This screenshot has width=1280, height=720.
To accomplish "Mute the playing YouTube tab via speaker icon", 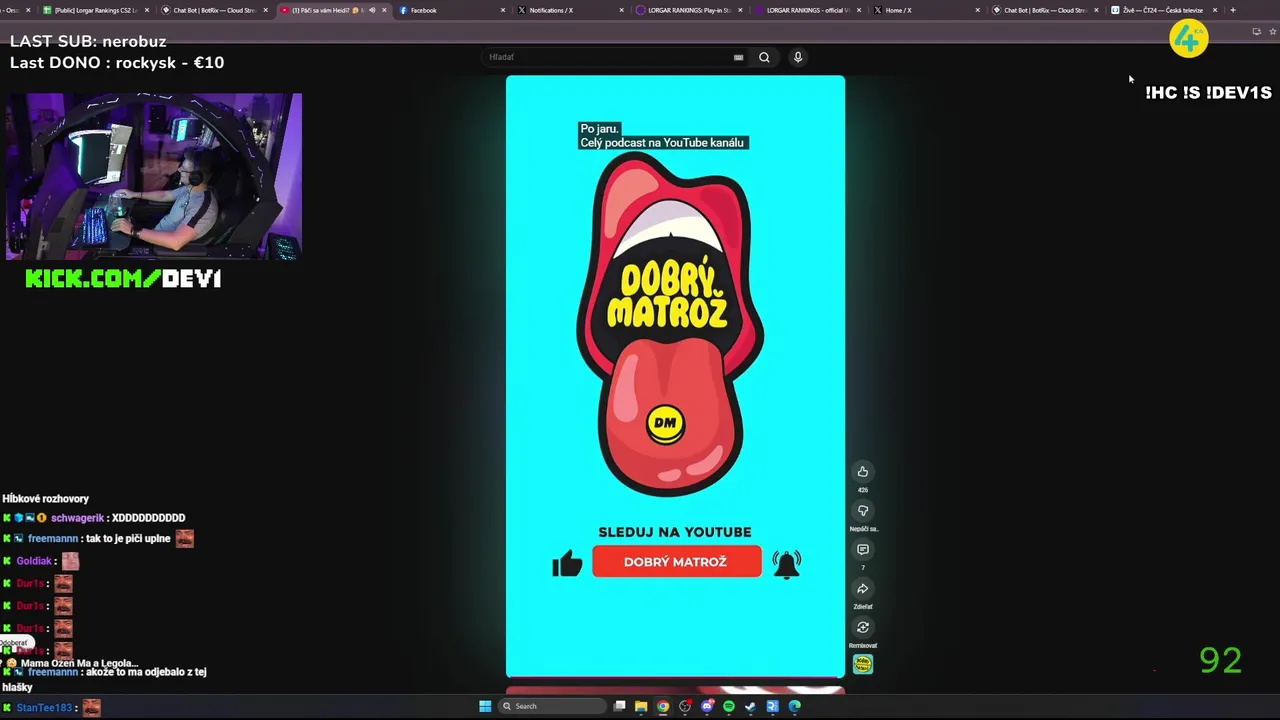I will coord(372,10).
